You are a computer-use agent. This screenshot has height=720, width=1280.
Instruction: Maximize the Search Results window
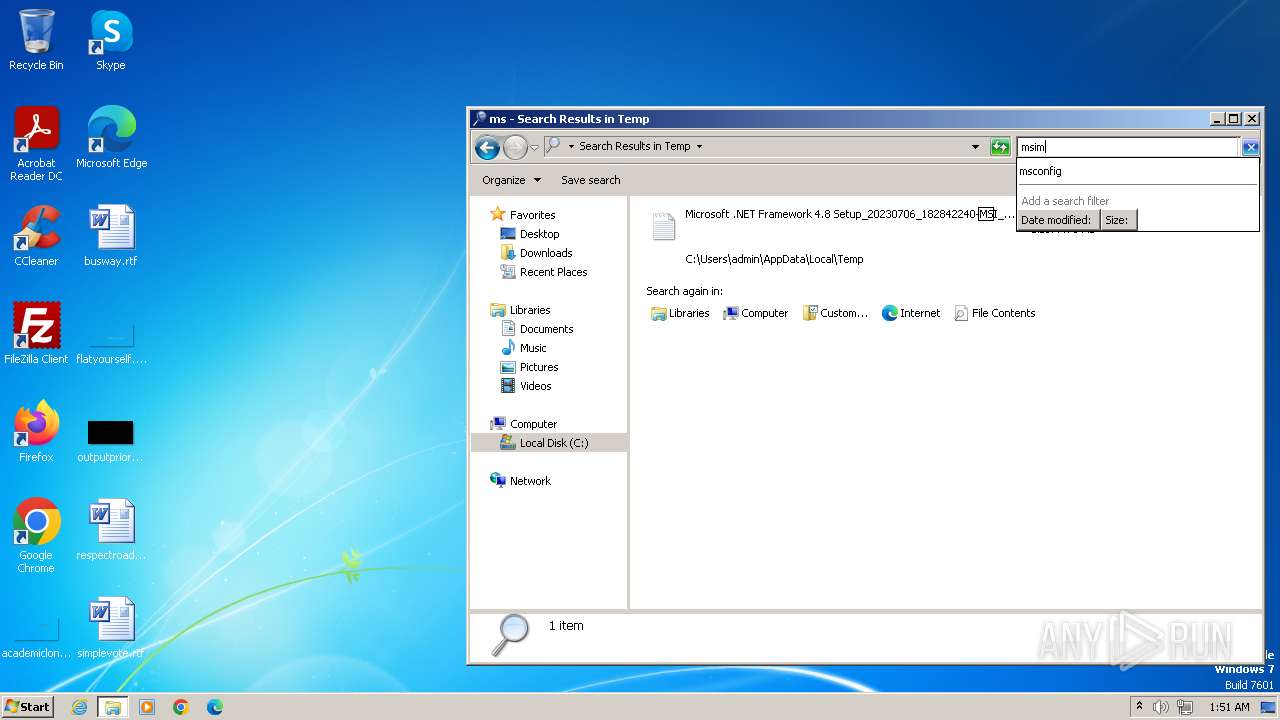[x=1233, y=119]
